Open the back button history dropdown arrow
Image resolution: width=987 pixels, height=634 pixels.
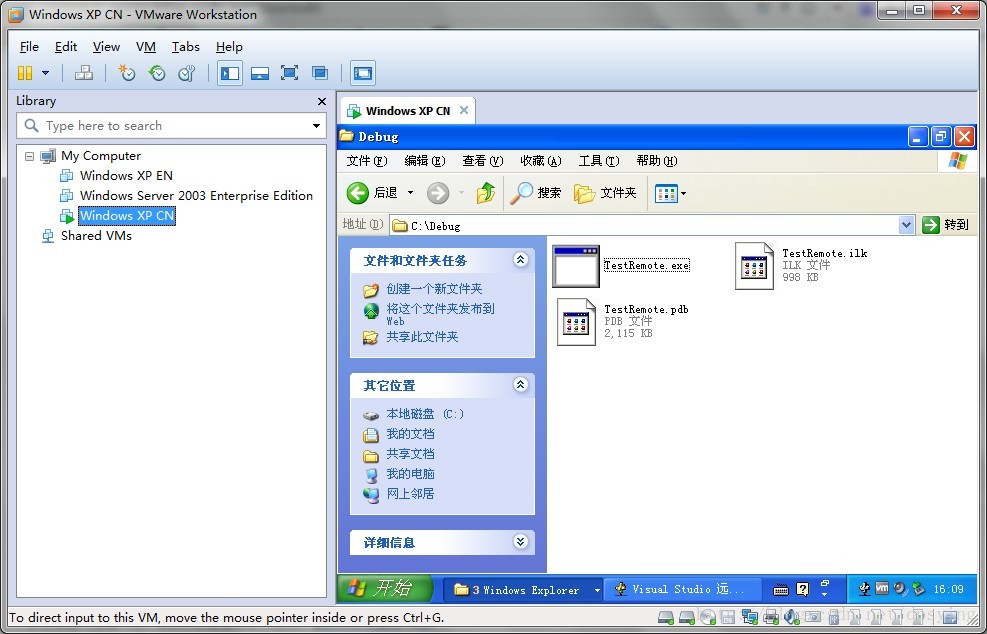pos(410,193)
